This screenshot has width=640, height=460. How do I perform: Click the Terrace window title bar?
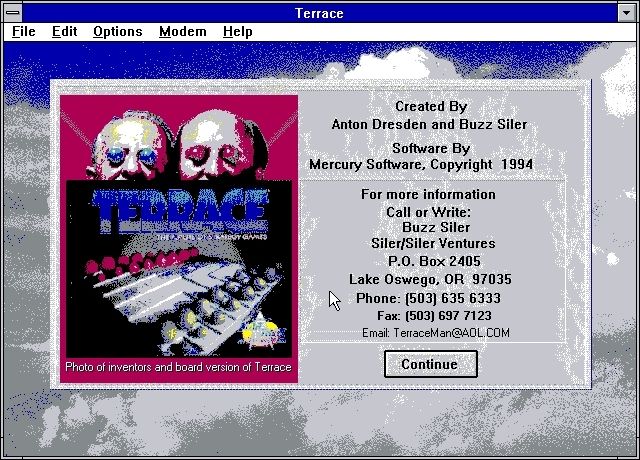(x=320, y=12)
